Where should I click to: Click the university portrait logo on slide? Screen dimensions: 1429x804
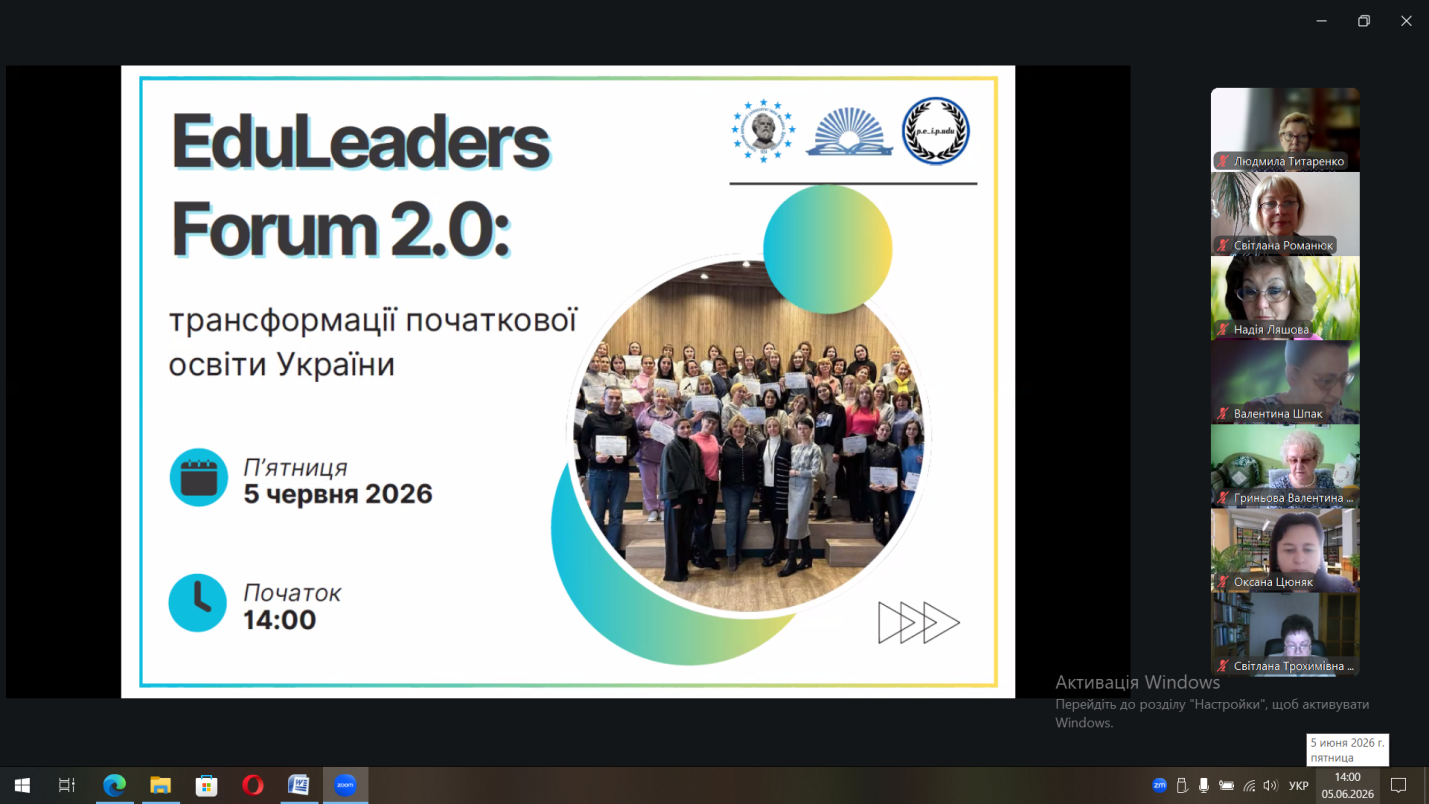click(x=763, y=130)
